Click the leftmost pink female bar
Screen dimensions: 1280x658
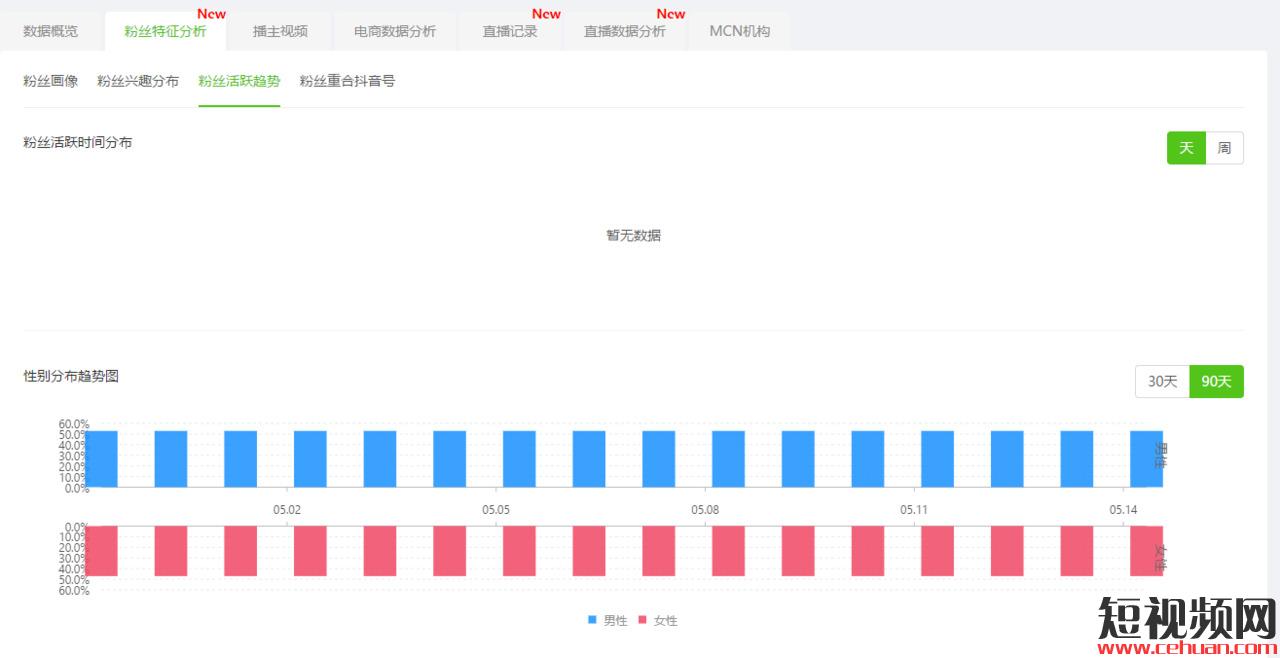pos(101,551)
